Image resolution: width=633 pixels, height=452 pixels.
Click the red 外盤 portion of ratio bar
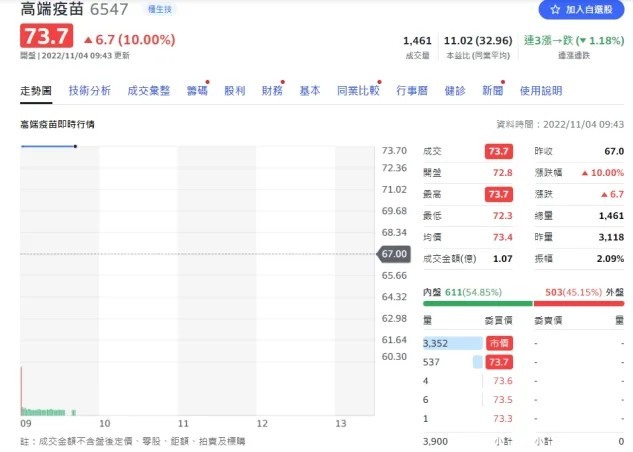[x=579, y=303]
